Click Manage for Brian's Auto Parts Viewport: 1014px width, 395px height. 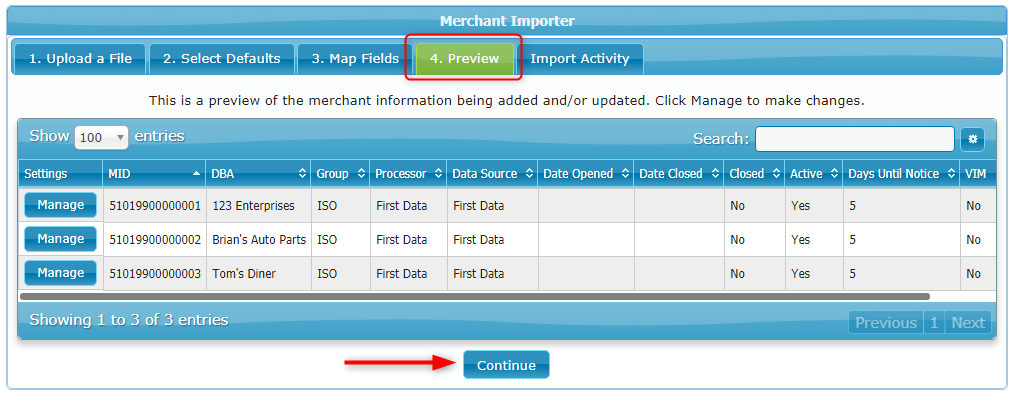[x=60, y=239]
